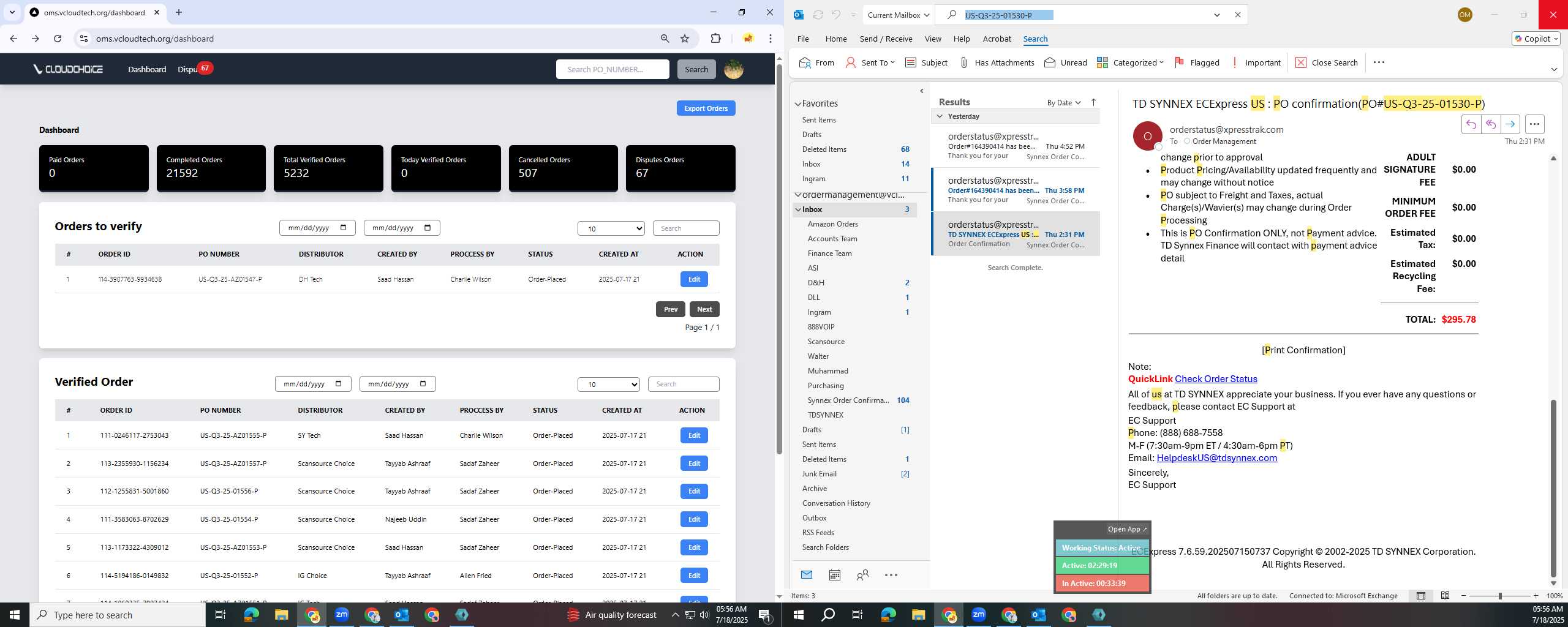The width and height of the screenshot is (1568, 627).
Task: Open Check Order Status link in email
Action: pyautogui.click(x=1215, y=379)
